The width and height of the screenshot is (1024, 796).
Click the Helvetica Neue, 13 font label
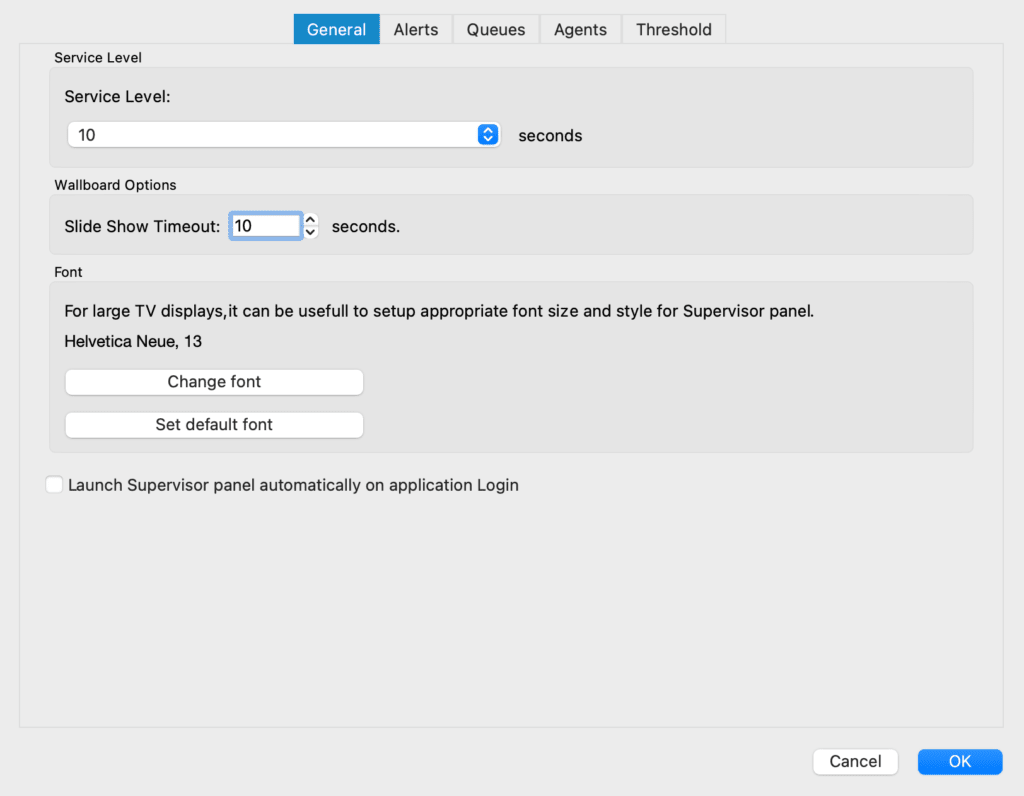pyautogui.click(x=133, y=342)
